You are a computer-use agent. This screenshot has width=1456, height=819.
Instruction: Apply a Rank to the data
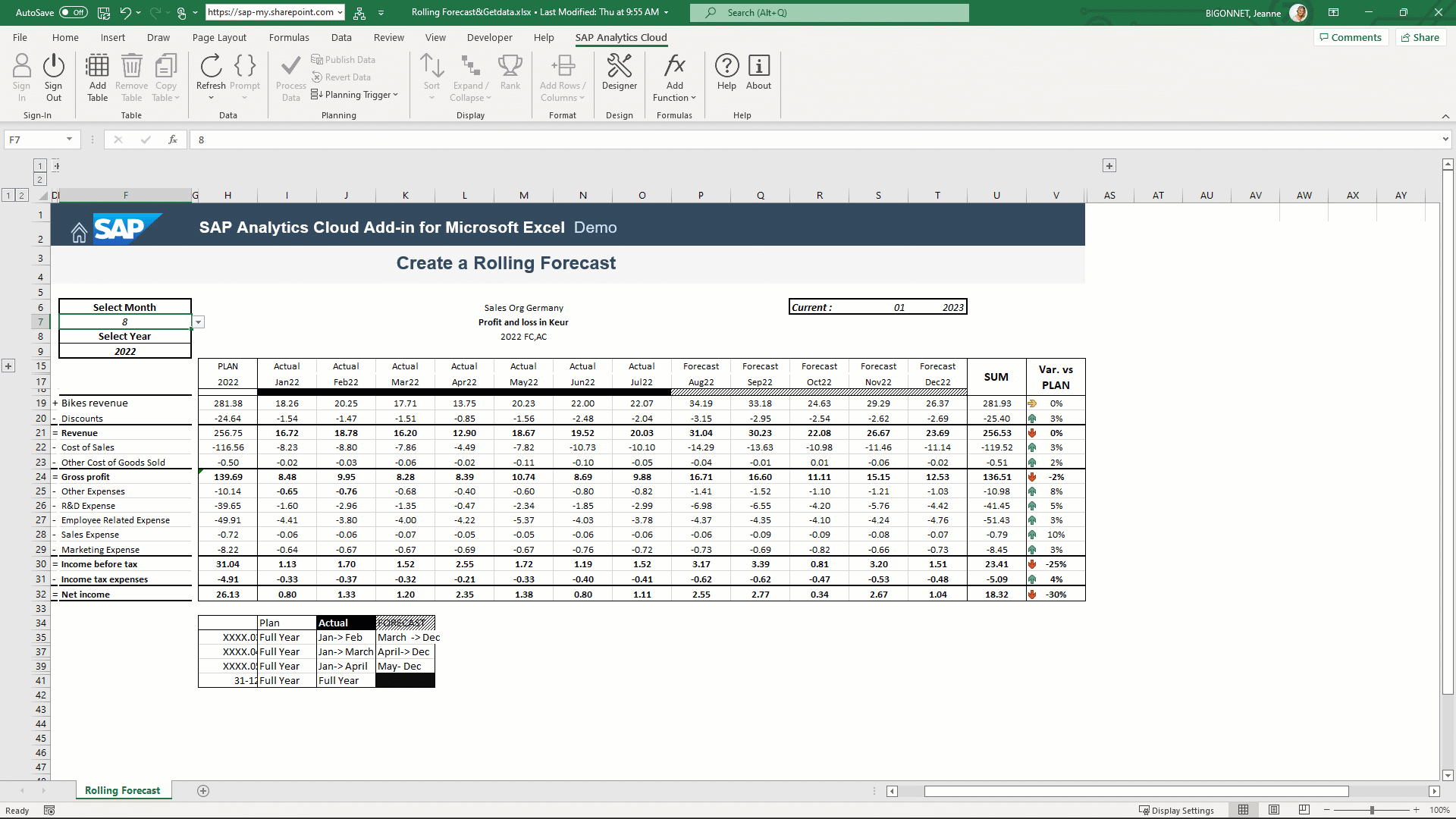[510, 76]
